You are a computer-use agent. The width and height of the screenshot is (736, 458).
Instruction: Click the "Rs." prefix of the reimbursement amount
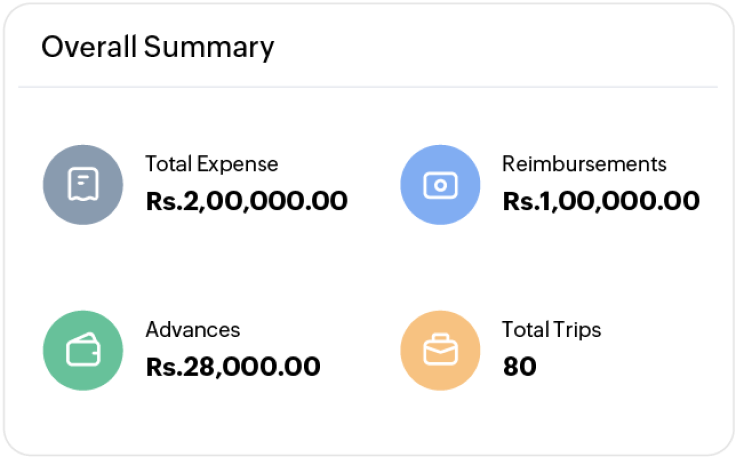coord(519,201)
